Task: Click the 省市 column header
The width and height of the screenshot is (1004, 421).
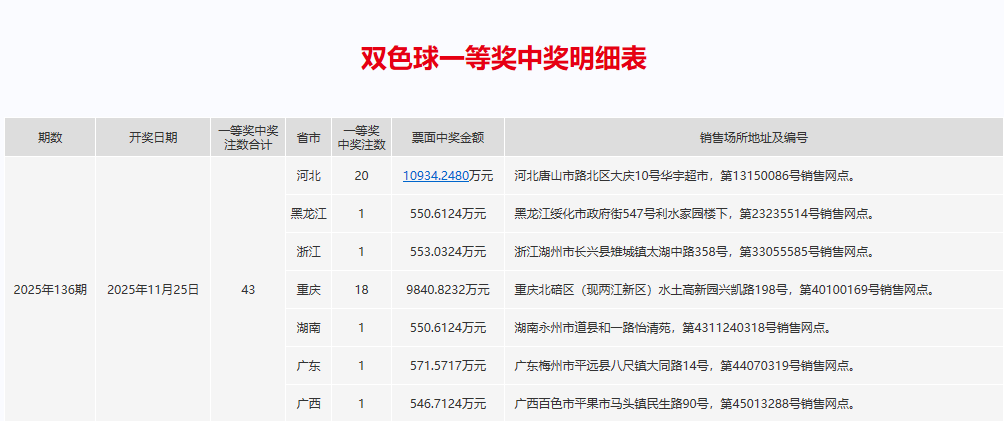Action: click(x=308, y=138)
